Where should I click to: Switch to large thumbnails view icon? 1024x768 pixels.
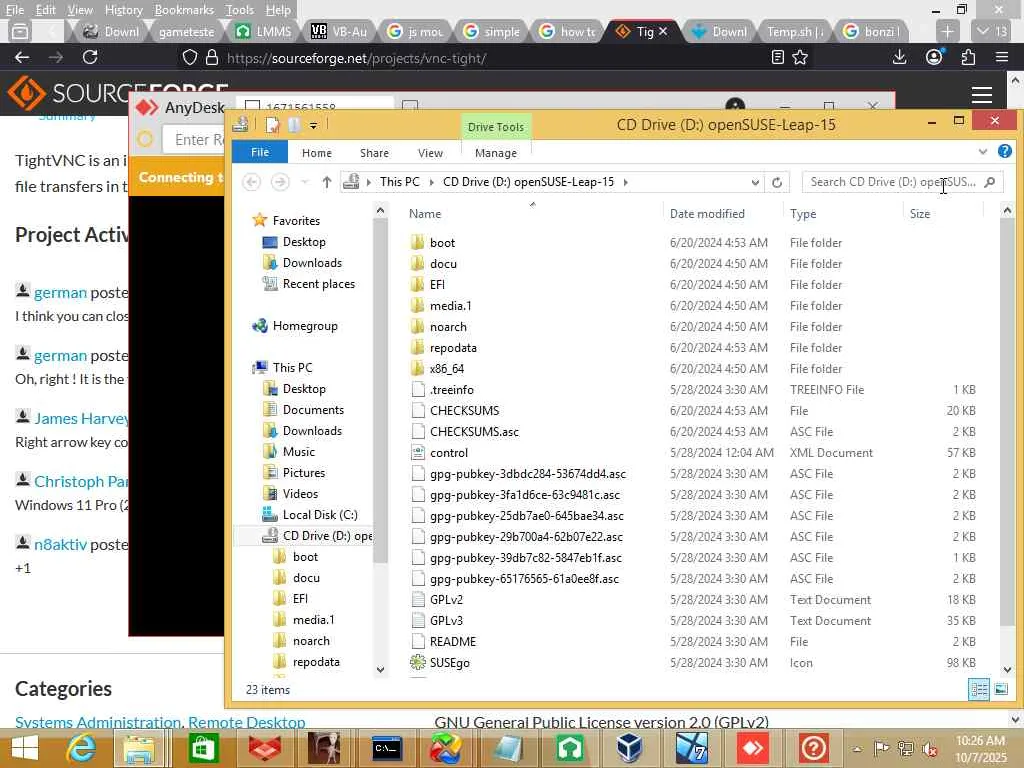coord(1001,689)
